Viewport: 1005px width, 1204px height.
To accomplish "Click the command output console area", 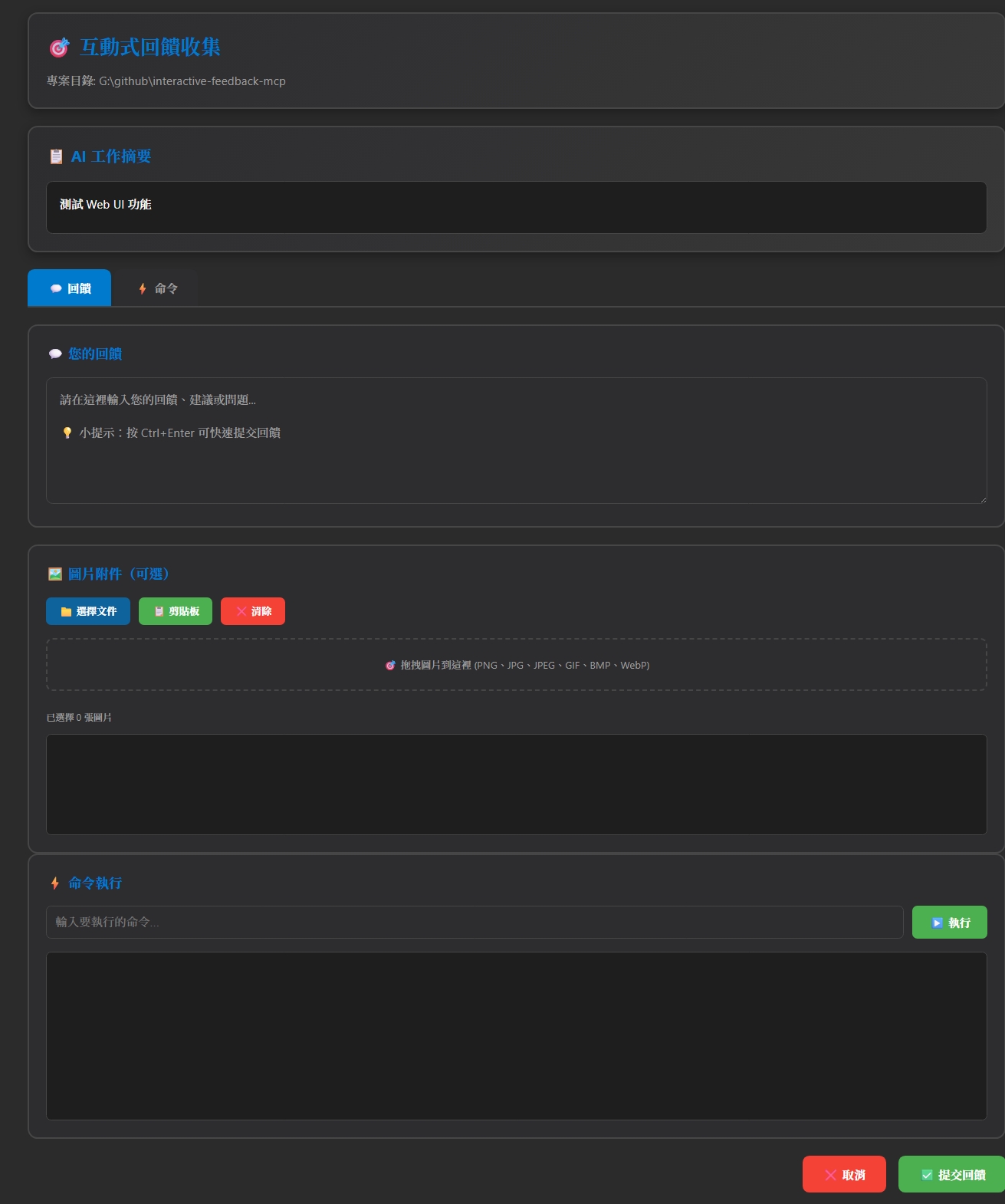I will tap(516, 1035).
